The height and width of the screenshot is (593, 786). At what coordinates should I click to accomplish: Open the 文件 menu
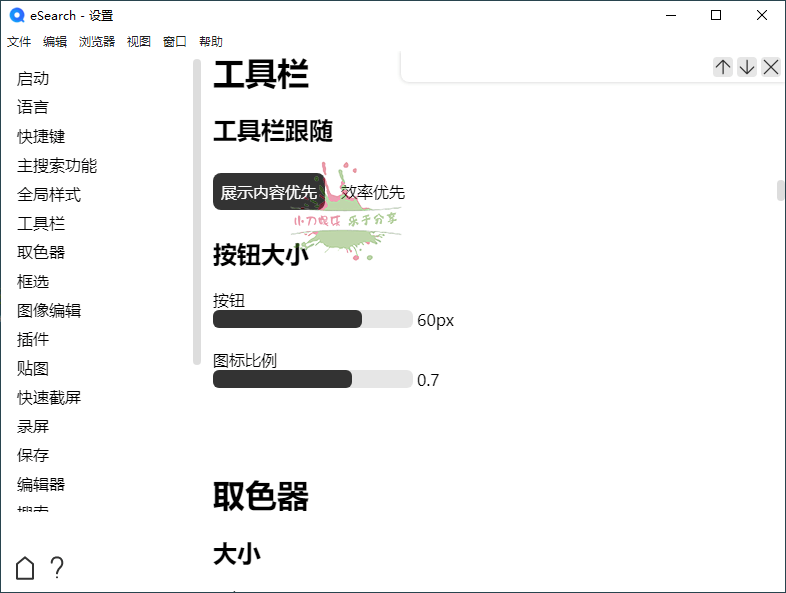(x=19, y=42)
